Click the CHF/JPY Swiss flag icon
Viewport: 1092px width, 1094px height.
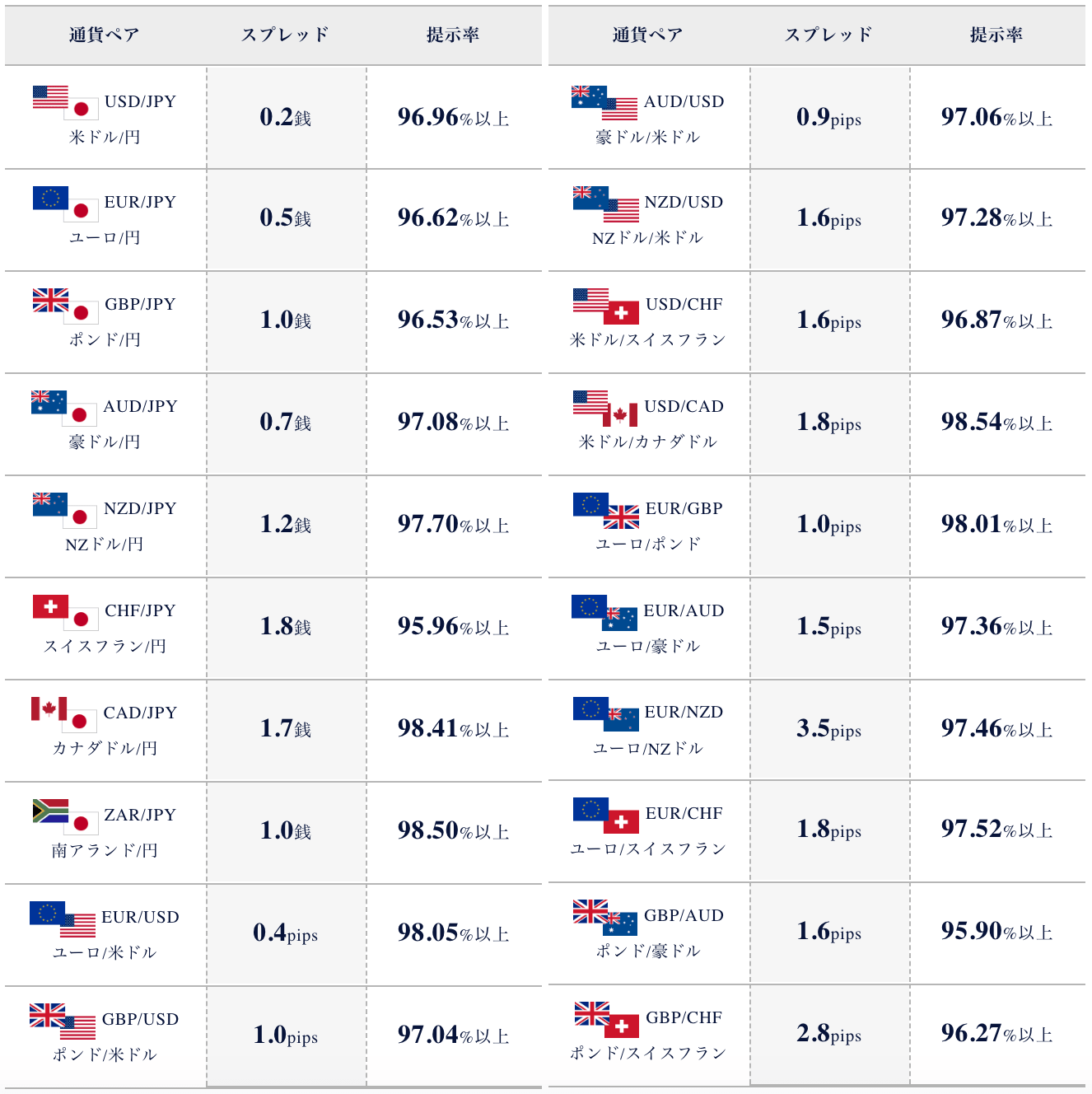pos(50,606)
